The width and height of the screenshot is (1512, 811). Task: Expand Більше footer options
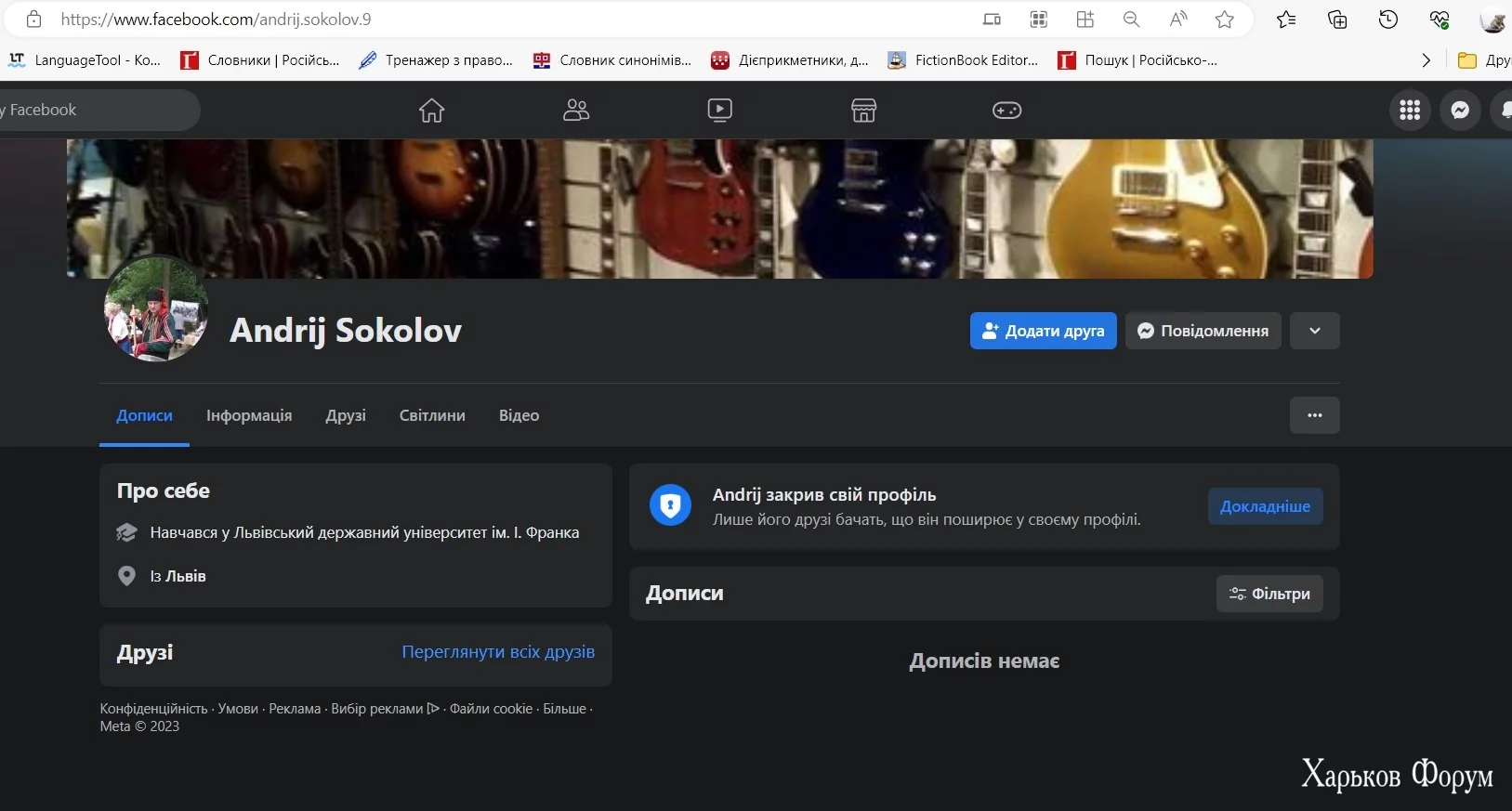coord(564,709)
